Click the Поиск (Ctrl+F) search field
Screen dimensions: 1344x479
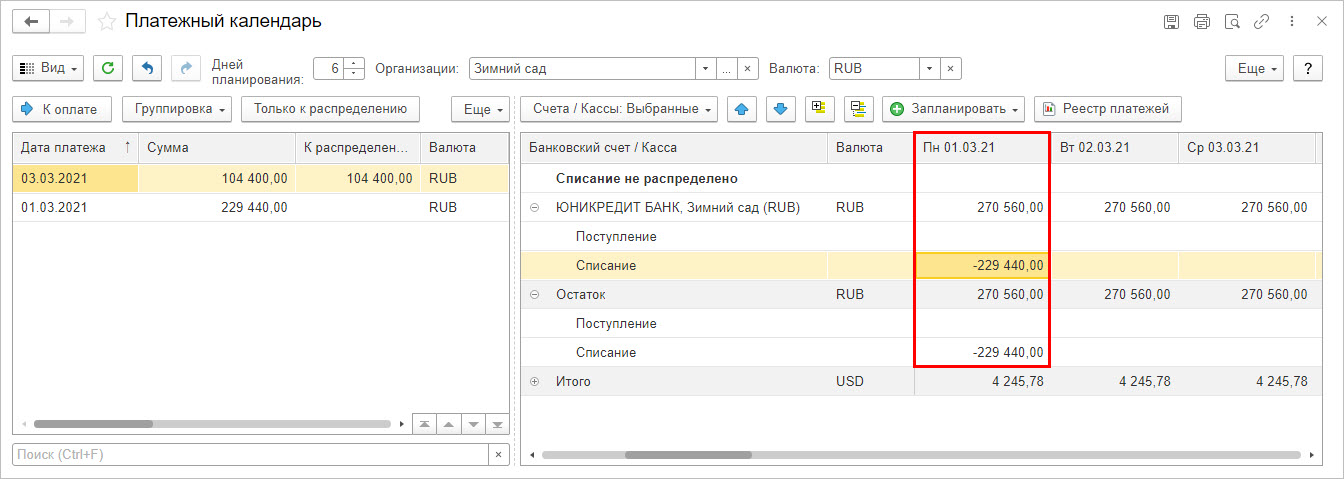pos(250,455)
